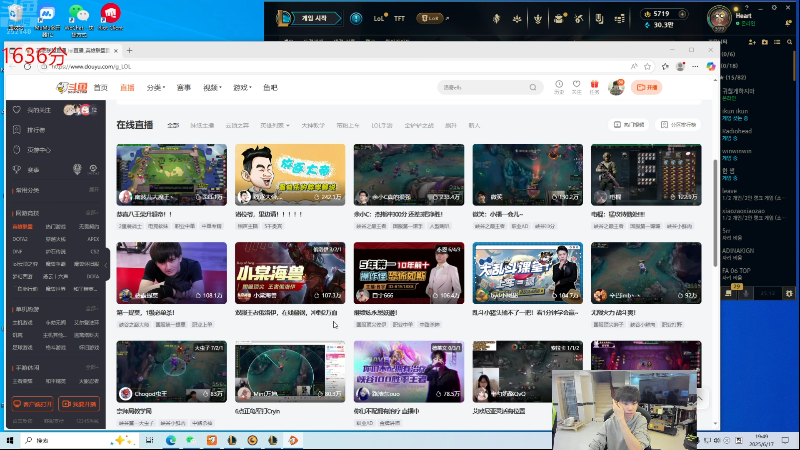Select DOTA2 in sidebar game list
The width and height of the screenshot is (800, 450).
(x=20, y=239)
